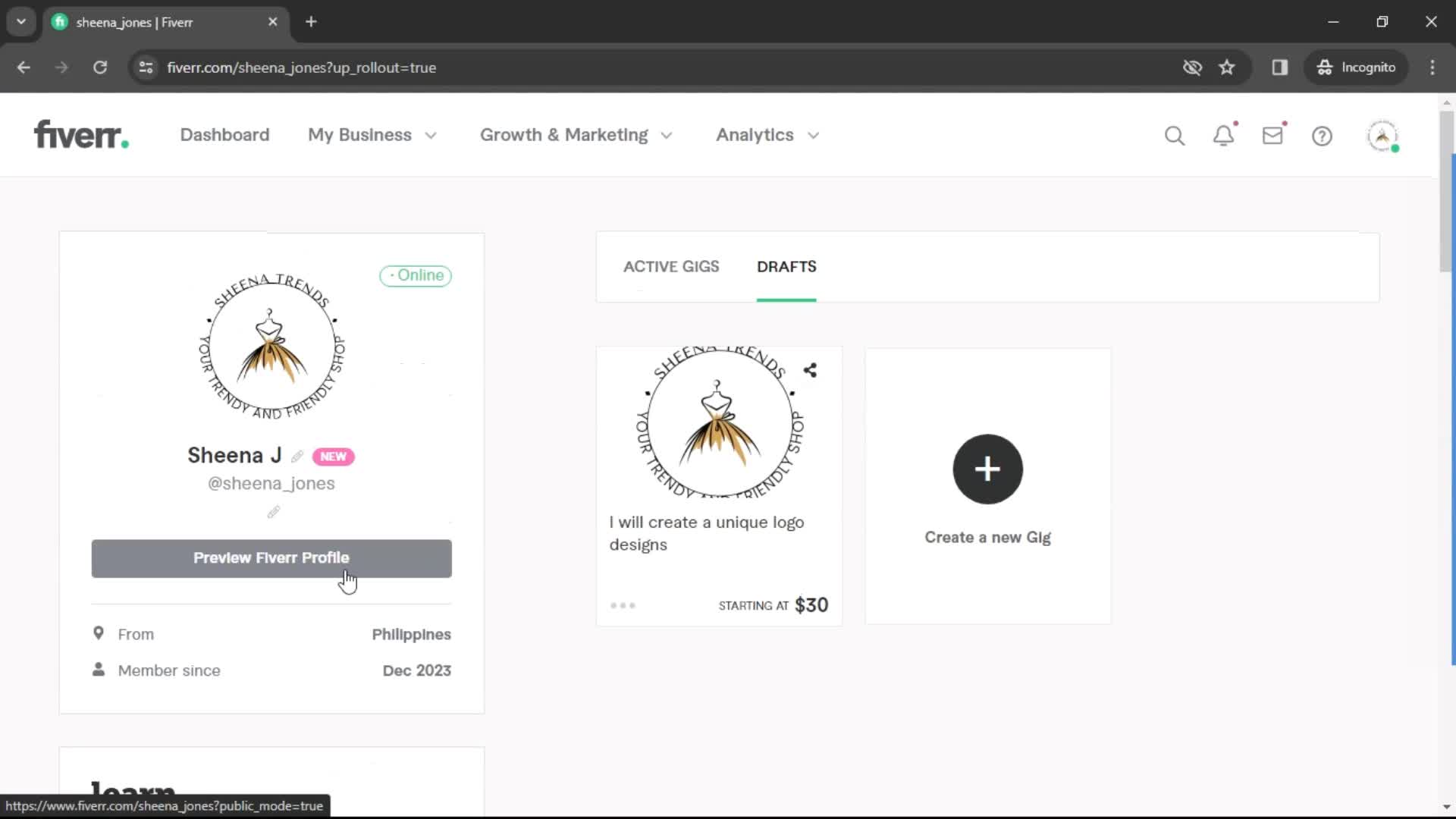Click the Fiverr home logo icon
This screenshot has height=819, width=1456.
pos(81,135)
